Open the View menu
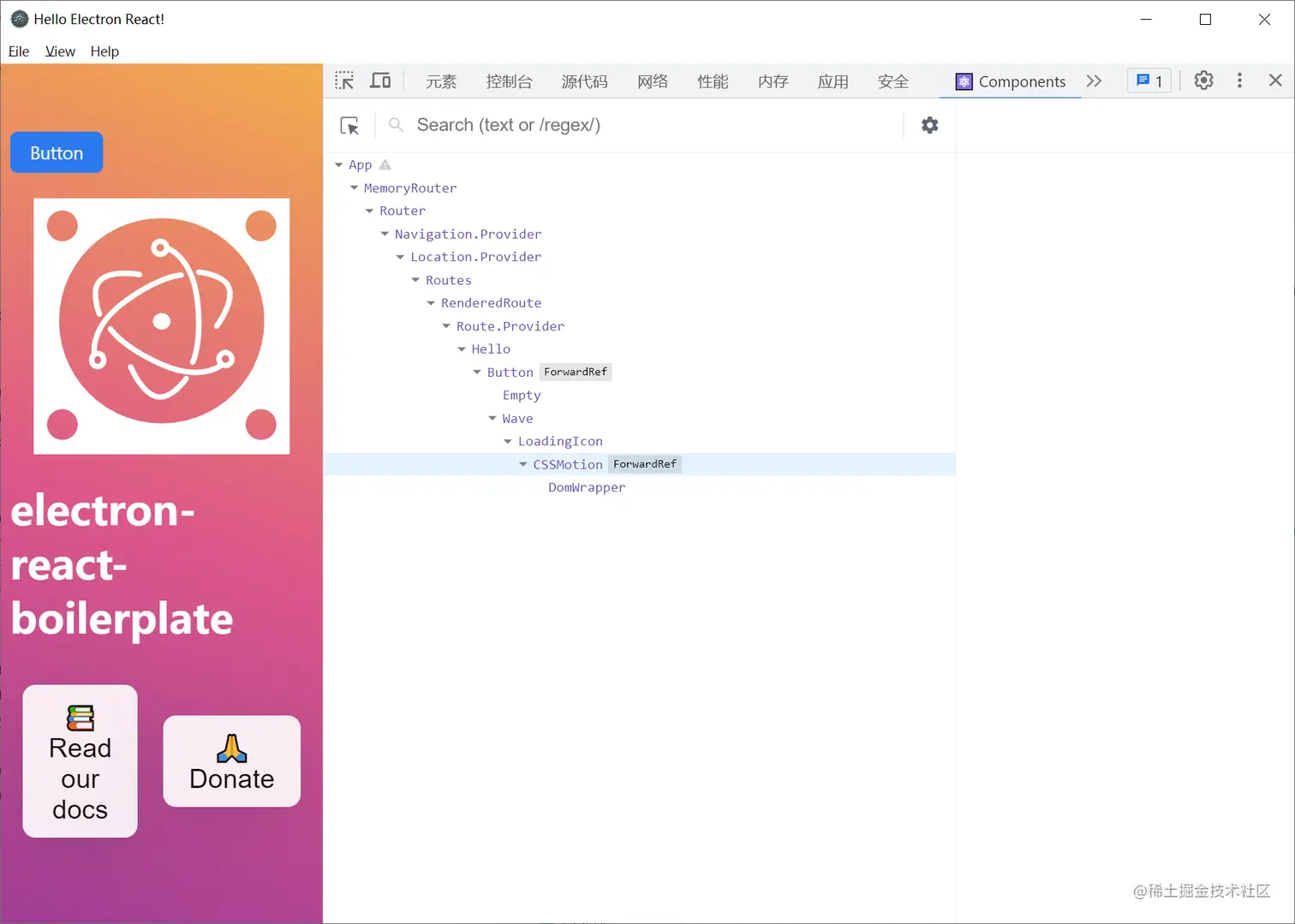 (60, 51)
